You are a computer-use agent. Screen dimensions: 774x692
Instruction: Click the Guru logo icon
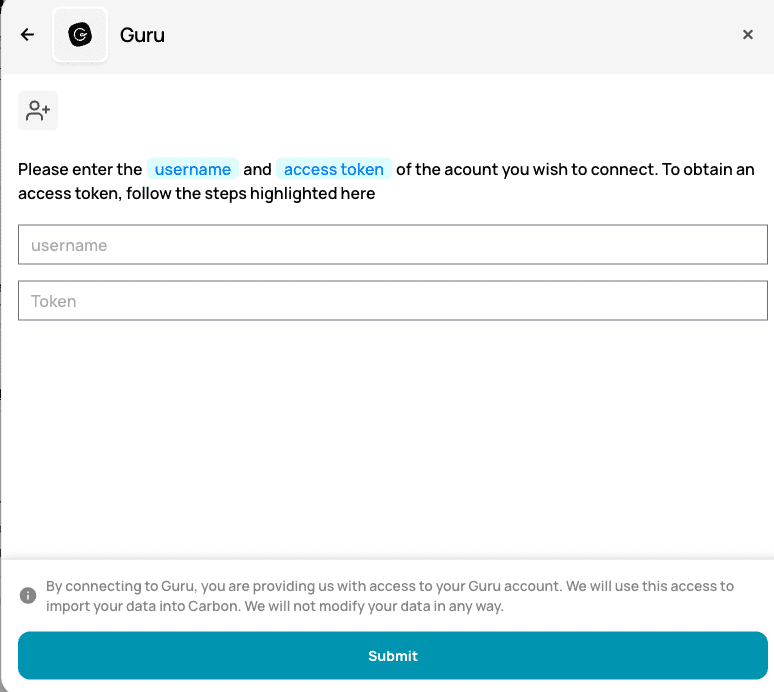[x=80, y=35]
